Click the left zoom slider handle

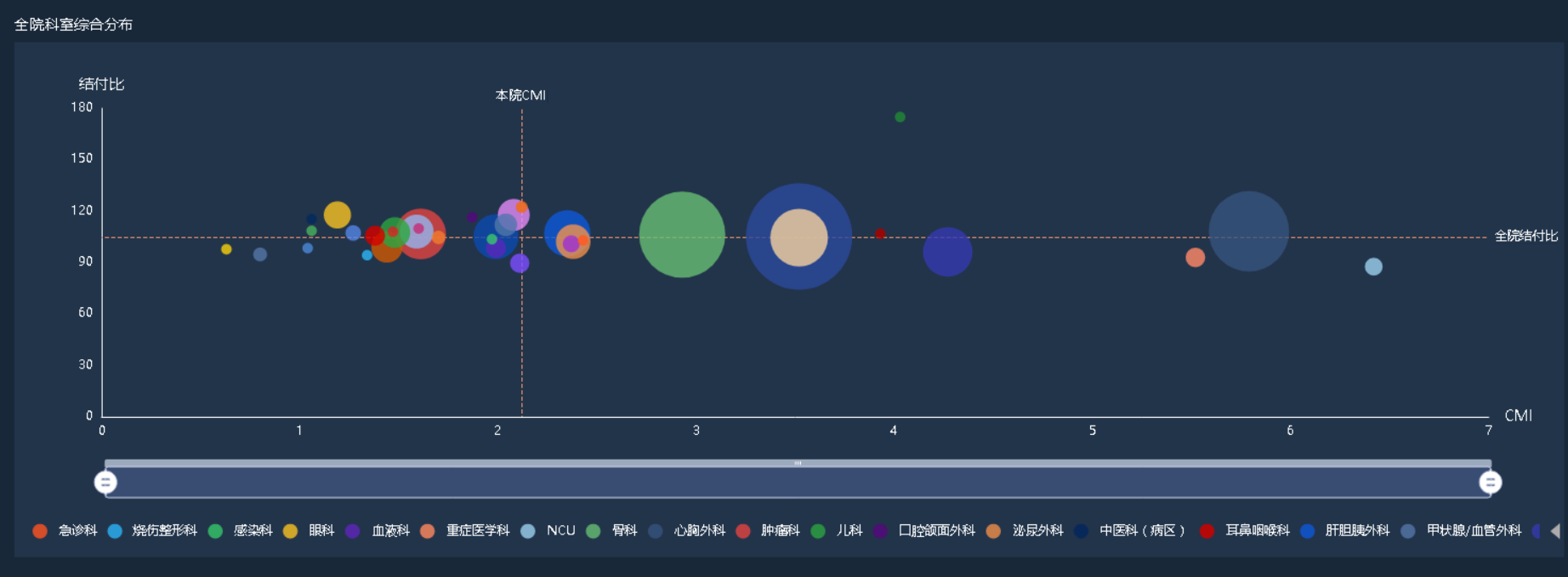pos(105,483)
